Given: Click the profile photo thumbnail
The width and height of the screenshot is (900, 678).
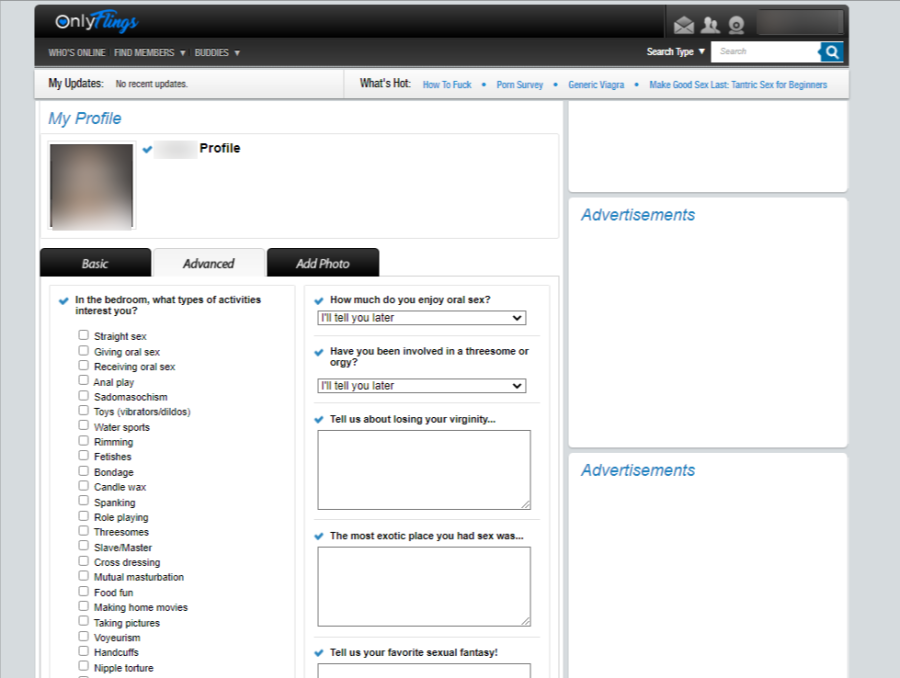Looking at the screenshot, I should (x=92, y=187).
